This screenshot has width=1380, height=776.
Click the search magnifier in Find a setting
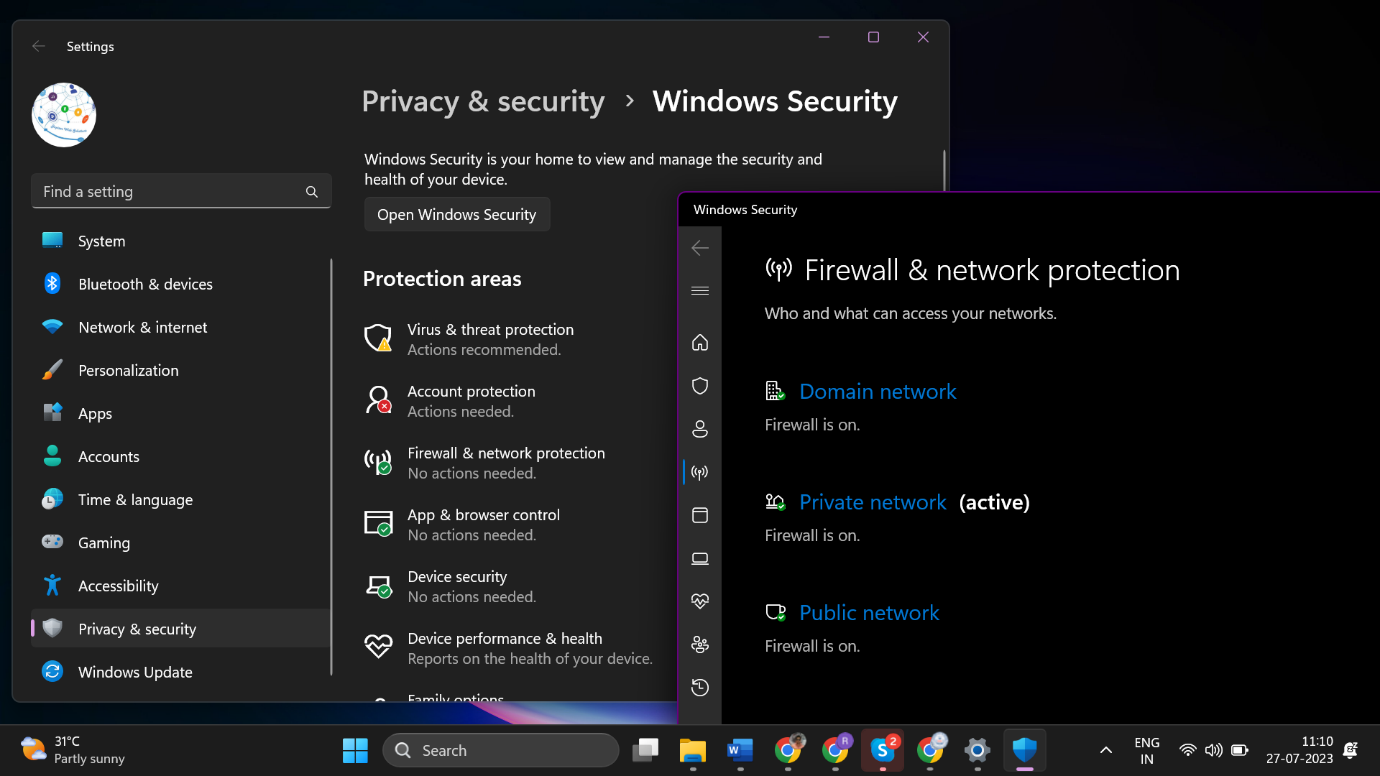pos(312,192)
